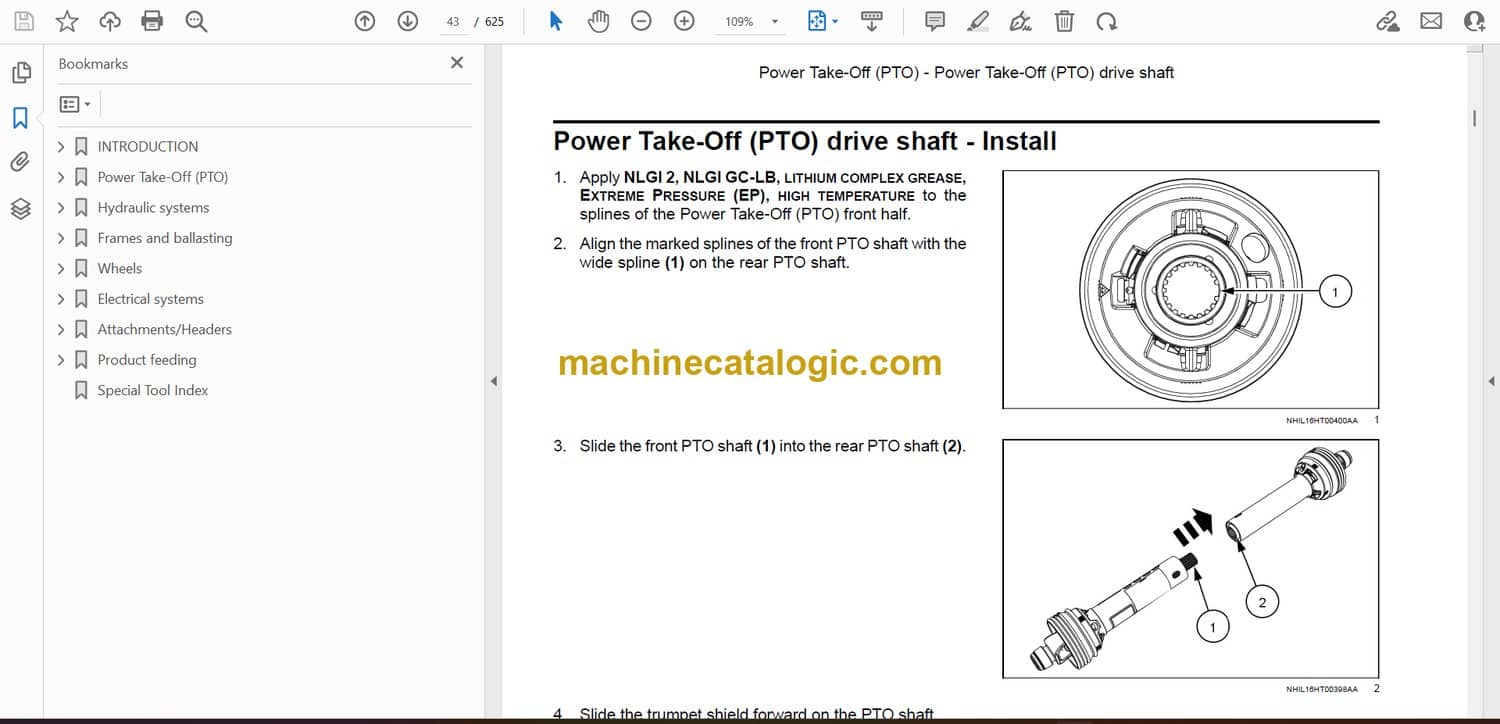The image size is (1500, 724).
Task: Select the Product feeding bookmark label
Action: click(x=147, y=360)
